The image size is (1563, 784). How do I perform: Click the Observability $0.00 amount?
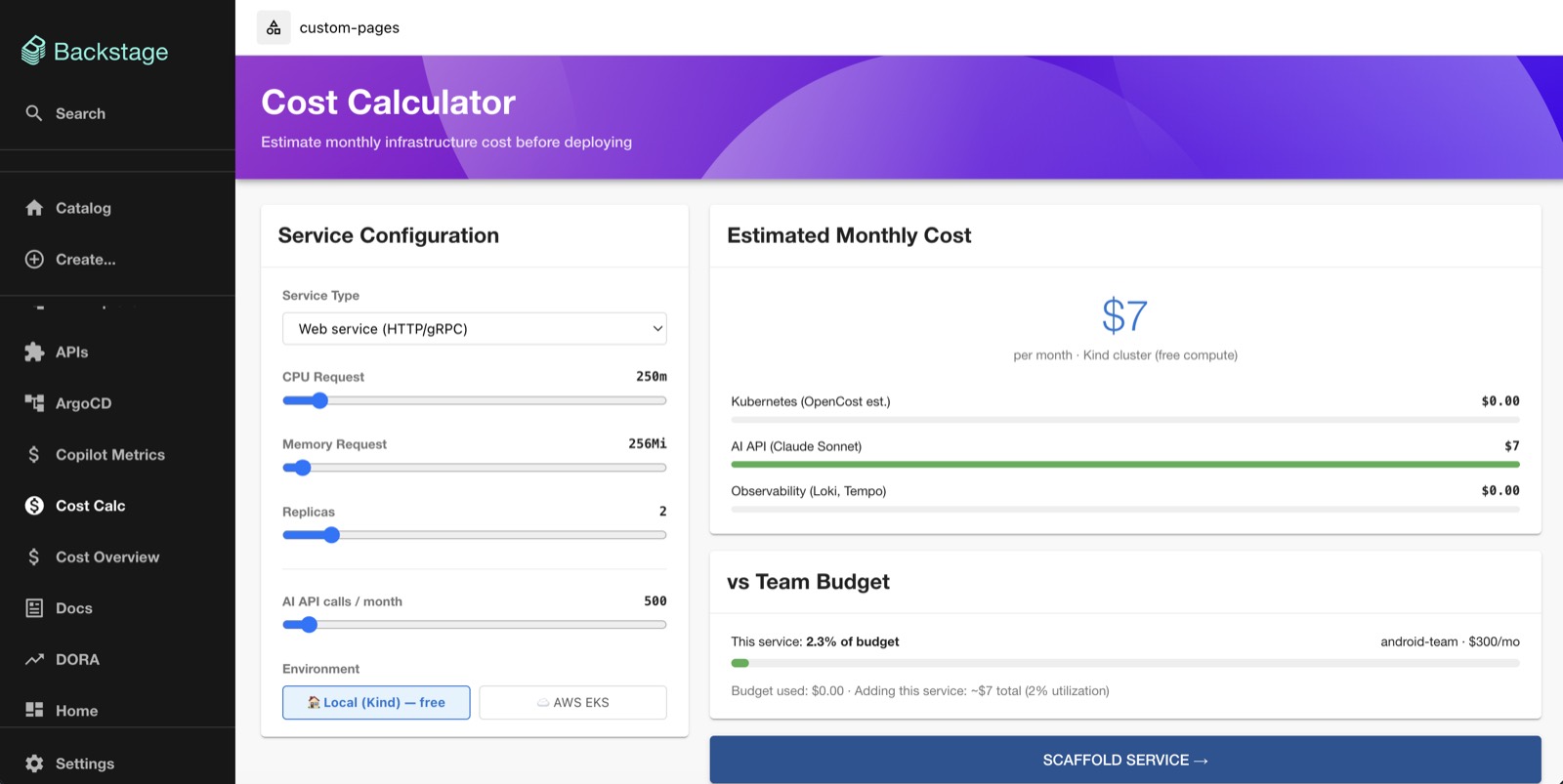[x=1500, y=491]
